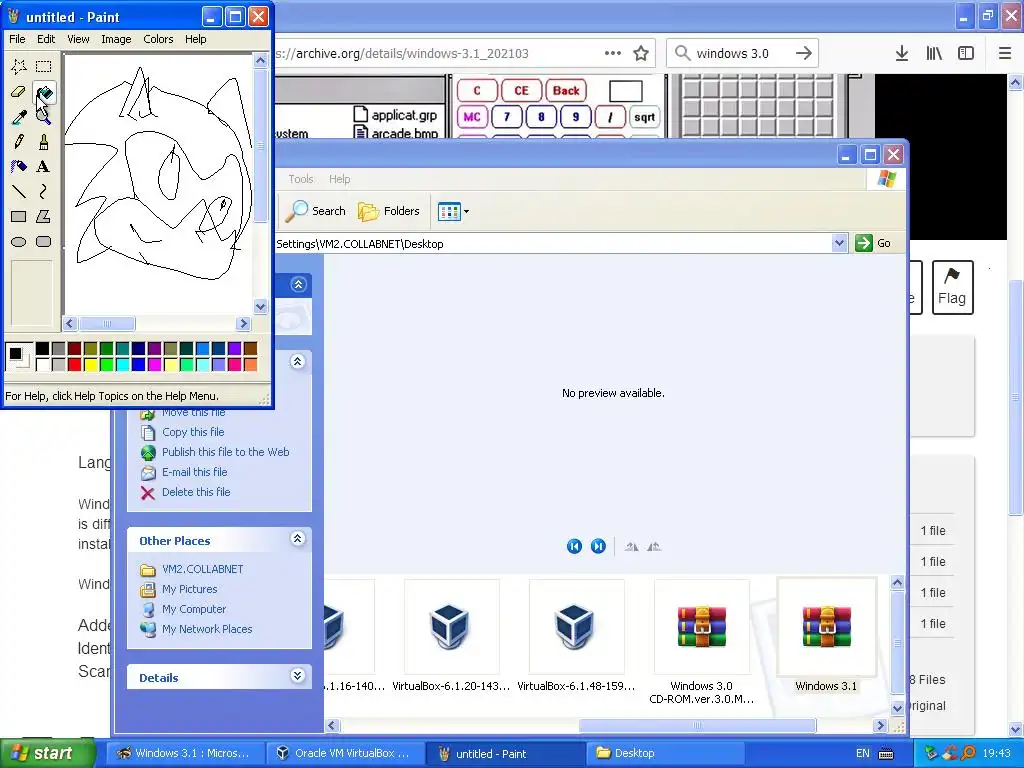1024x768 pixels.
Task: Switch to Desktop folder taskbar button
Action: 665,753
